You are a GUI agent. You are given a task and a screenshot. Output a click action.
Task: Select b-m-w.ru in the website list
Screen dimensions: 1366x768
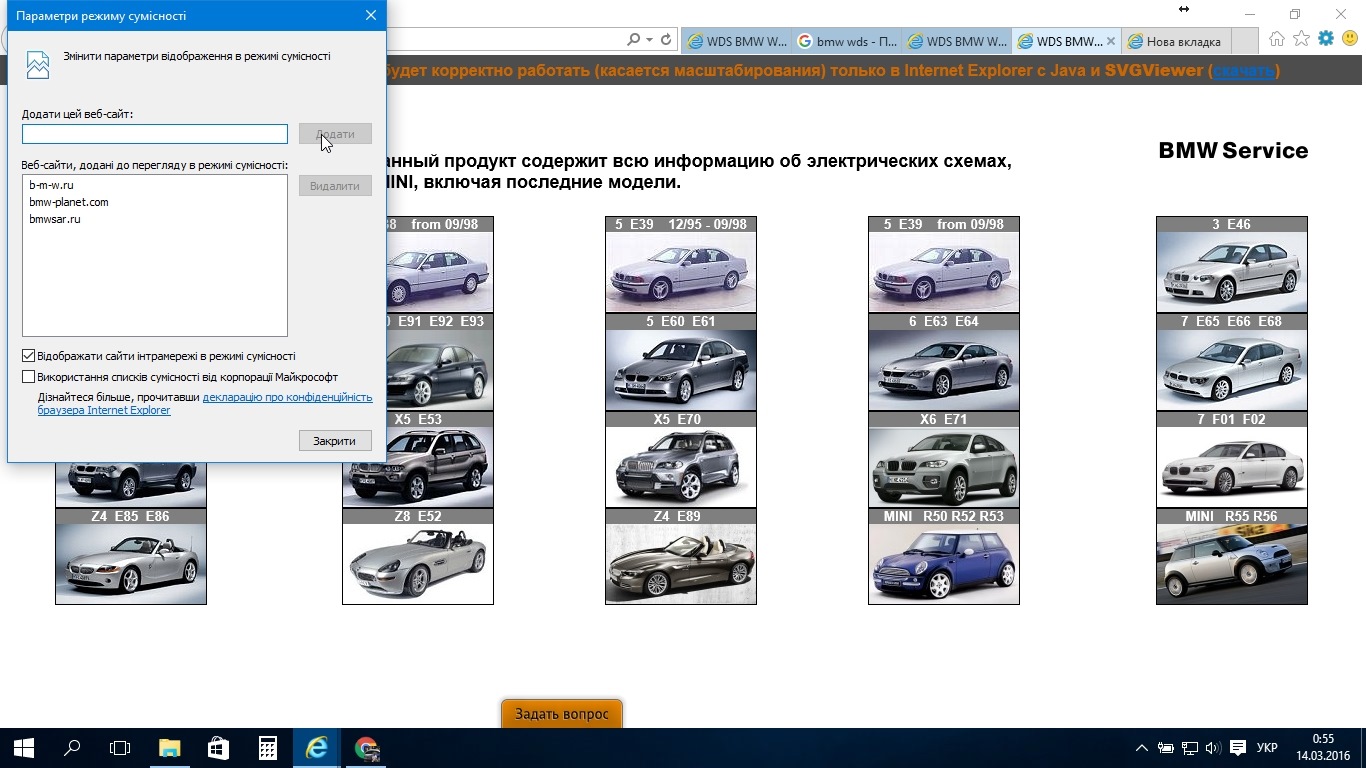pos(51,185)
